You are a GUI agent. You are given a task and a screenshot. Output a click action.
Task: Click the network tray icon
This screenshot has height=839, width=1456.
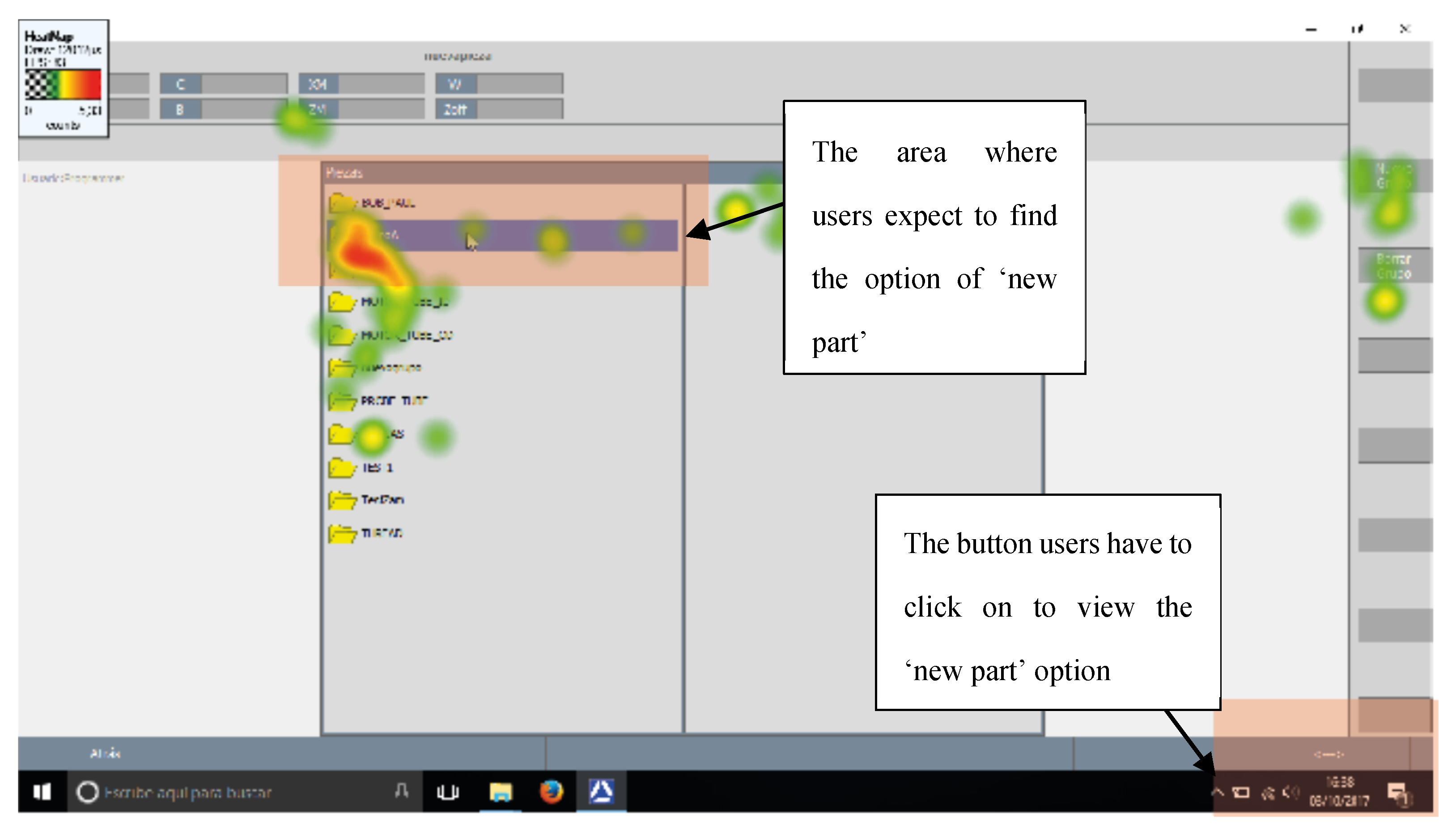(1268, 793)
